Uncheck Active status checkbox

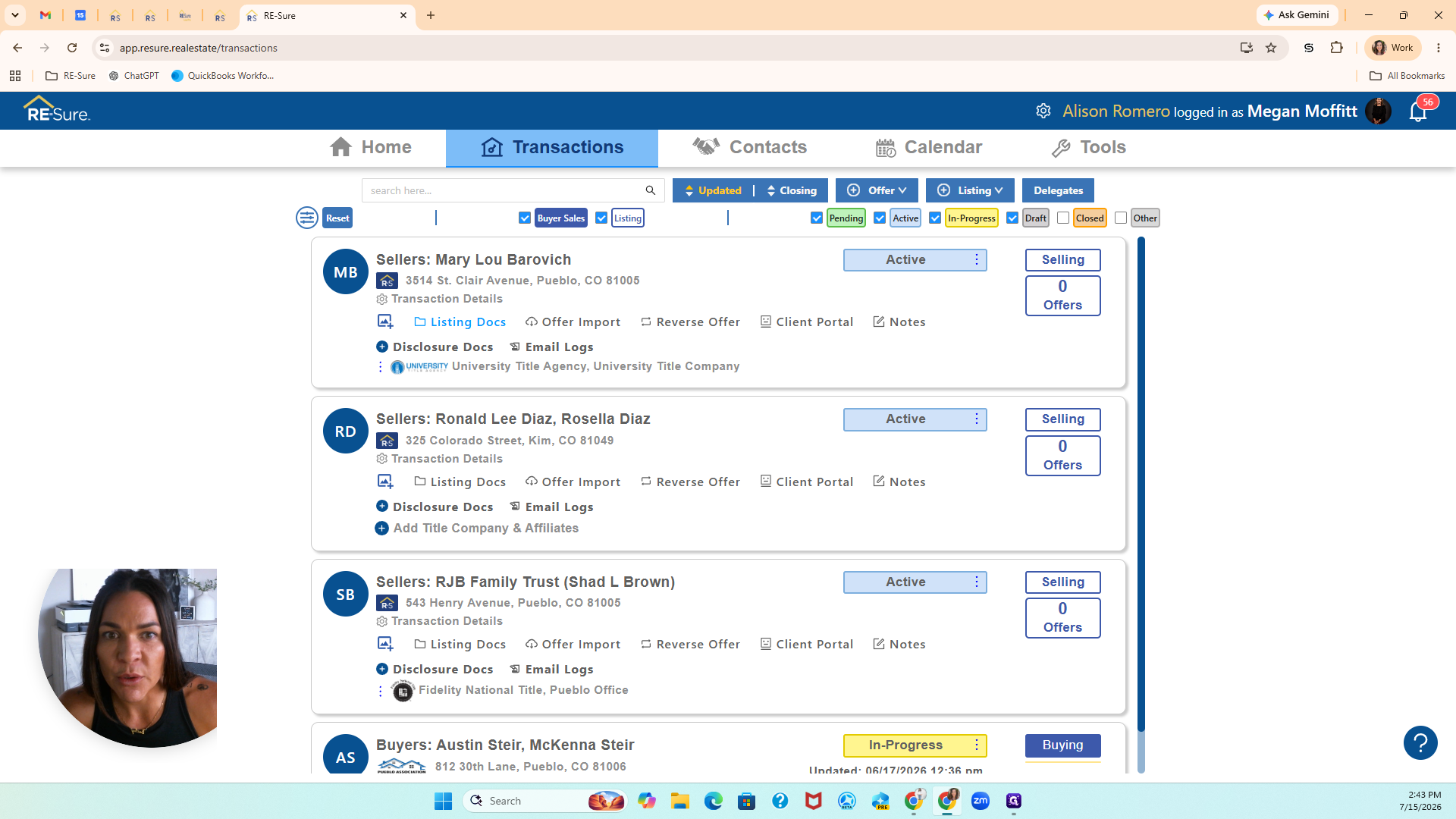coord(880,218)
